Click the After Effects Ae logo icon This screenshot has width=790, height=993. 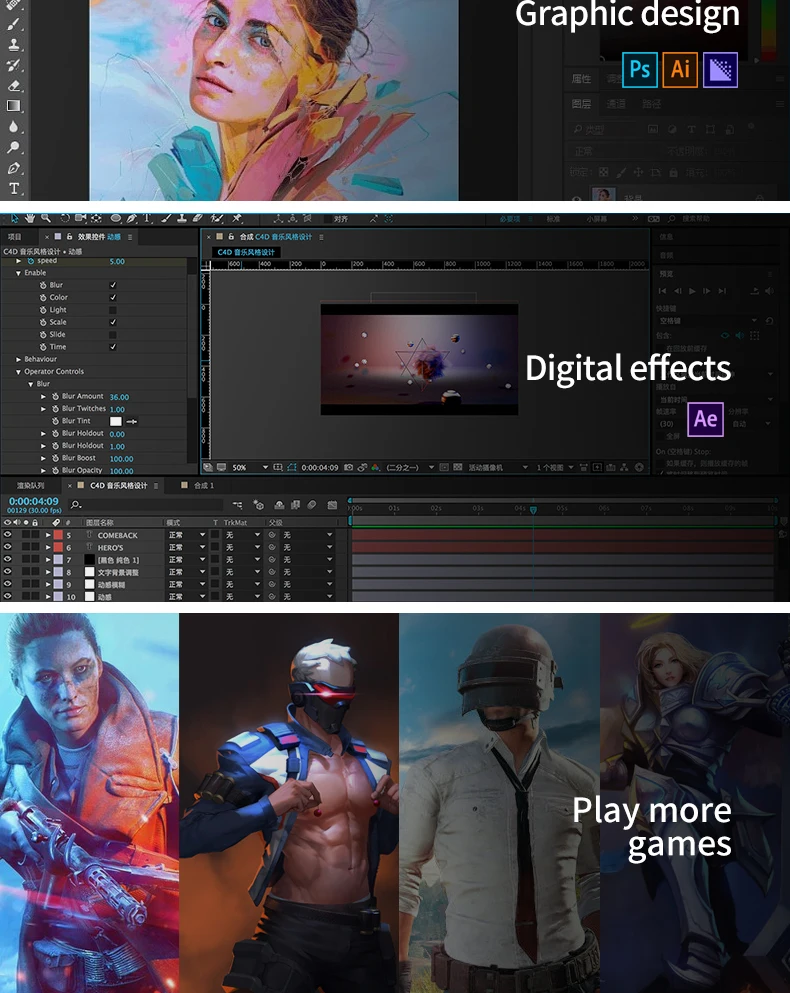[706, 419]
